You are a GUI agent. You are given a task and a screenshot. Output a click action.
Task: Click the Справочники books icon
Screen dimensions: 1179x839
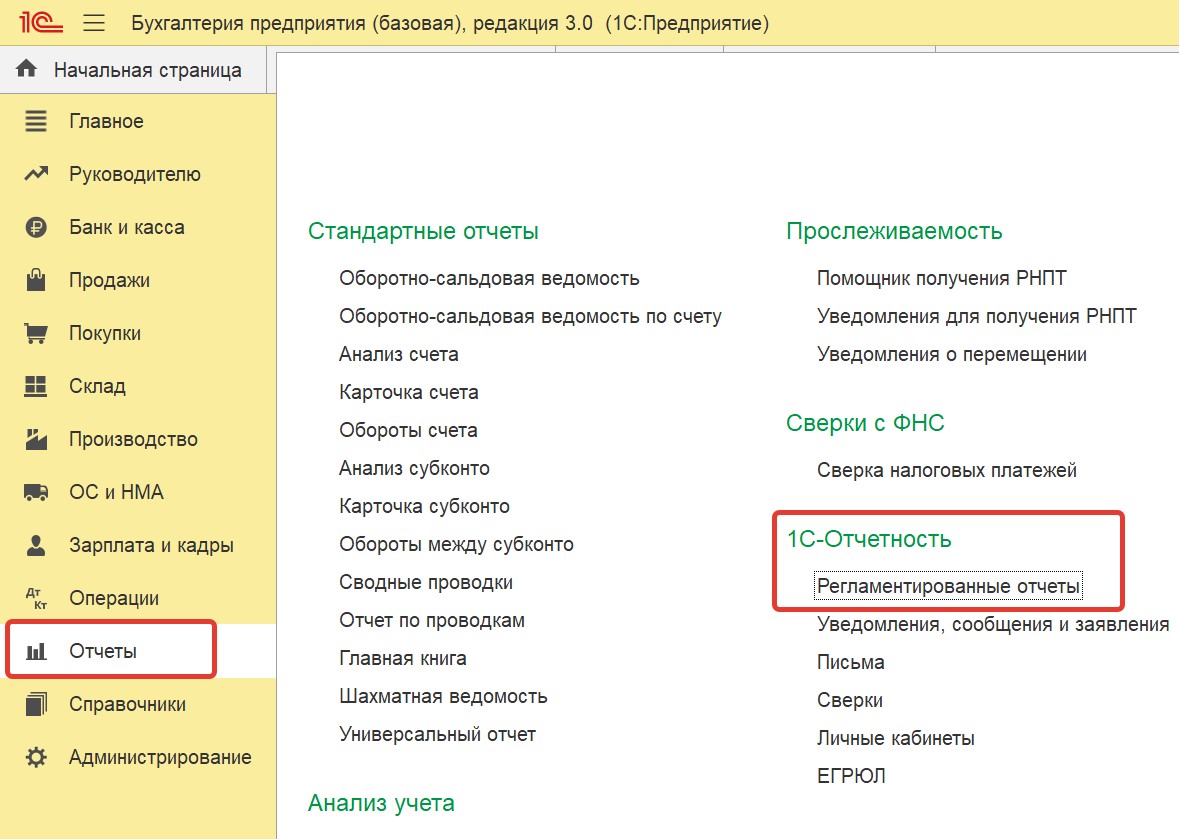click(x=35, y=704)
